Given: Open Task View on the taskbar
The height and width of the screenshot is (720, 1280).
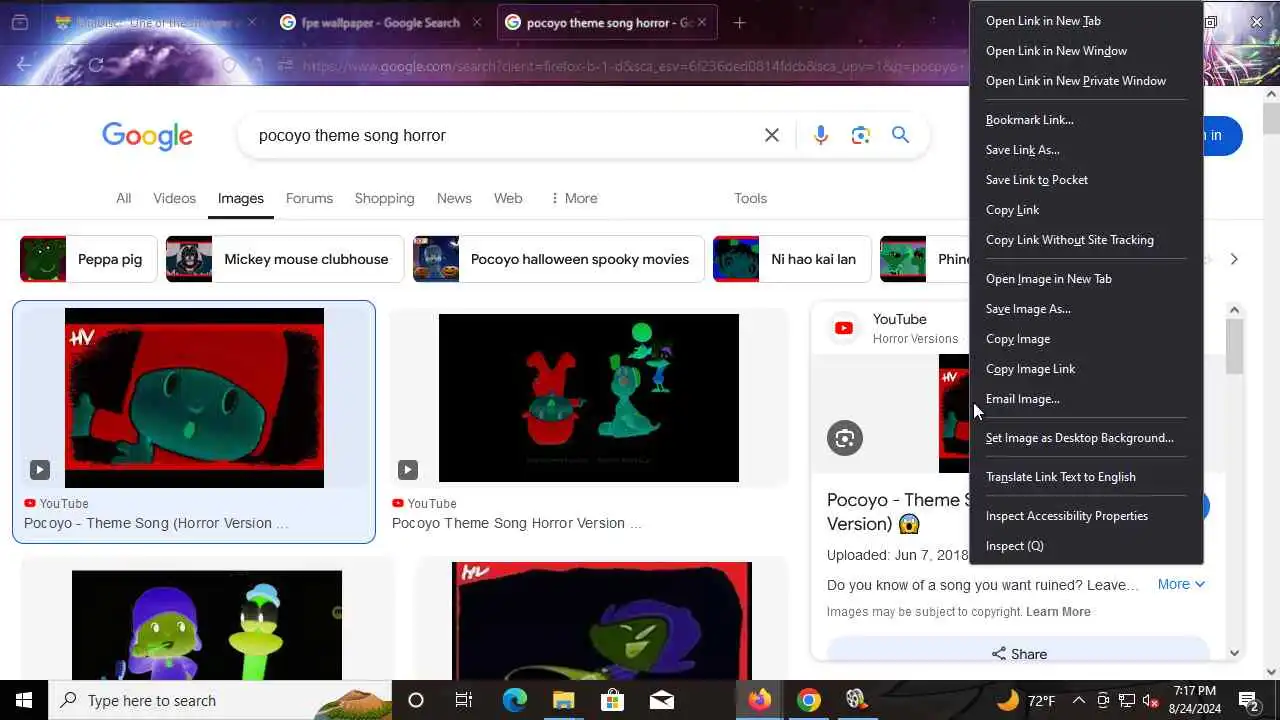Looking at the screenshot, I should point(464,700).
